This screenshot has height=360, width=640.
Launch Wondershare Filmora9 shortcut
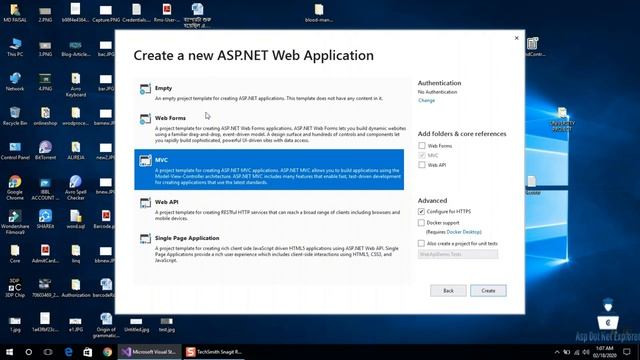15,222
